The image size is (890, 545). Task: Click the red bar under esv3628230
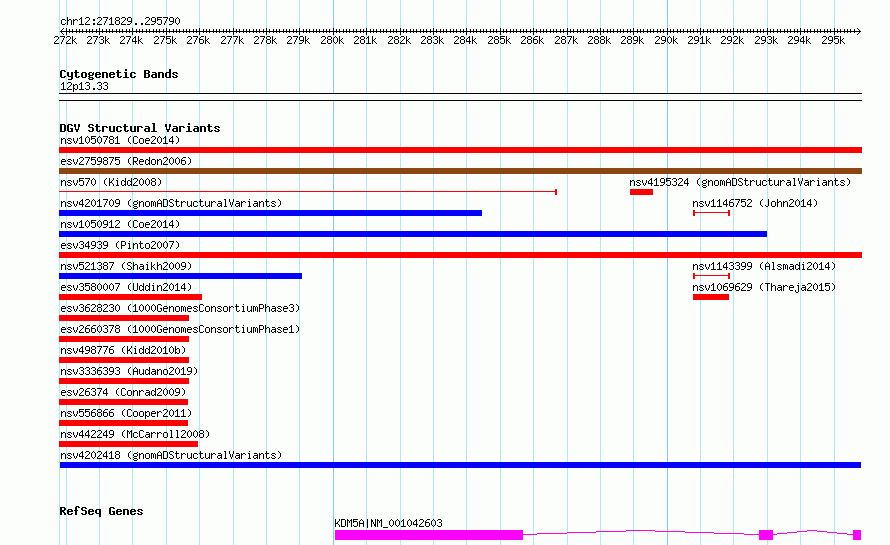pos(124,318)
